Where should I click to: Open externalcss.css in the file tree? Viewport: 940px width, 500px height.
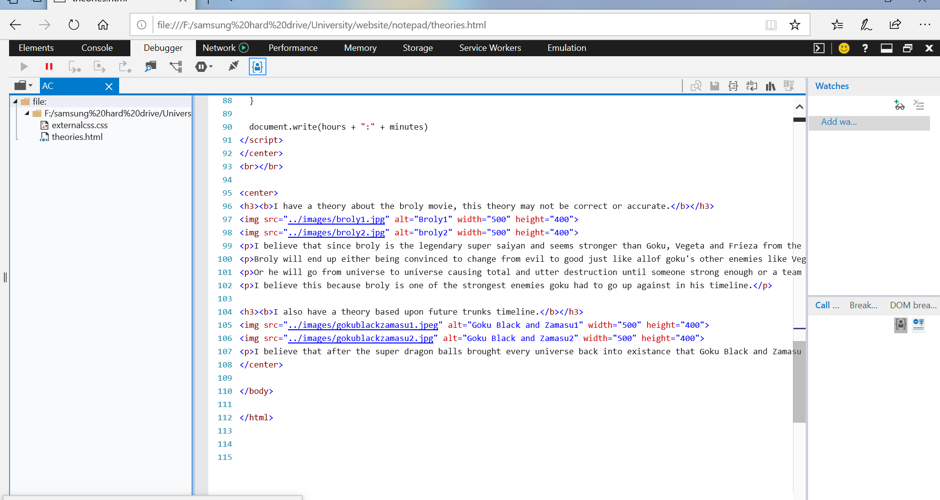74,125
